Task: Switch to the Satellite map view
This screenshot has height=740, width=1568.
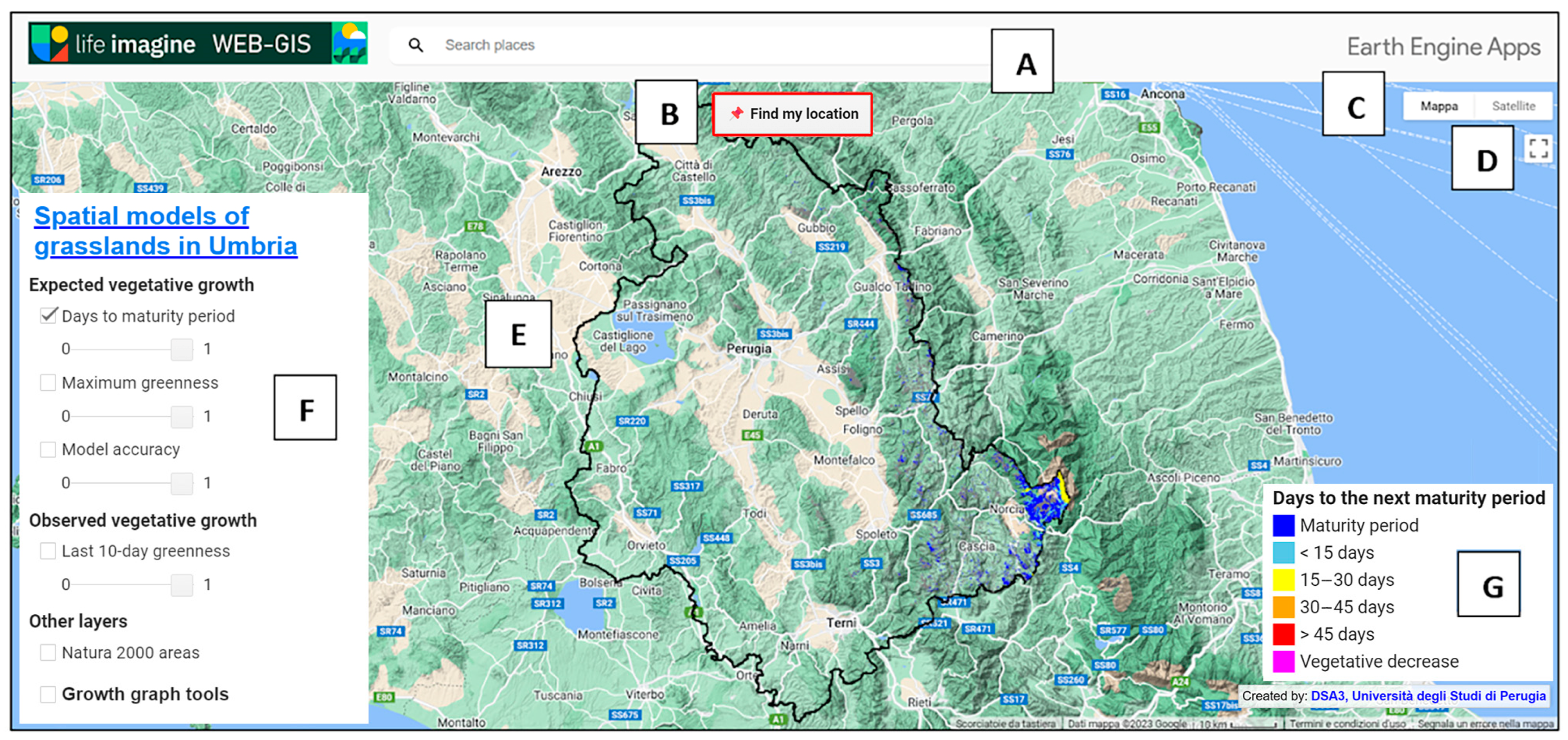Action: [1513, 106]
